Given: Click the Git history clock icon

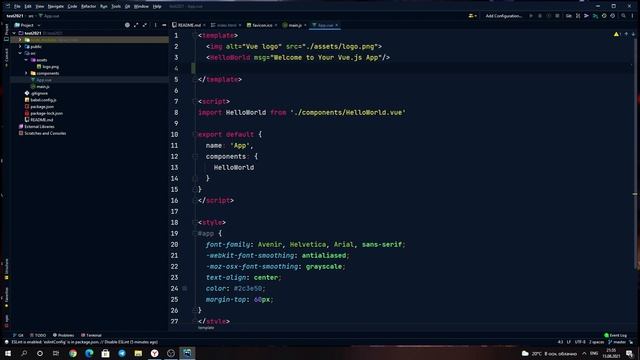Looking at the screenshot, I should click(604, 16).
